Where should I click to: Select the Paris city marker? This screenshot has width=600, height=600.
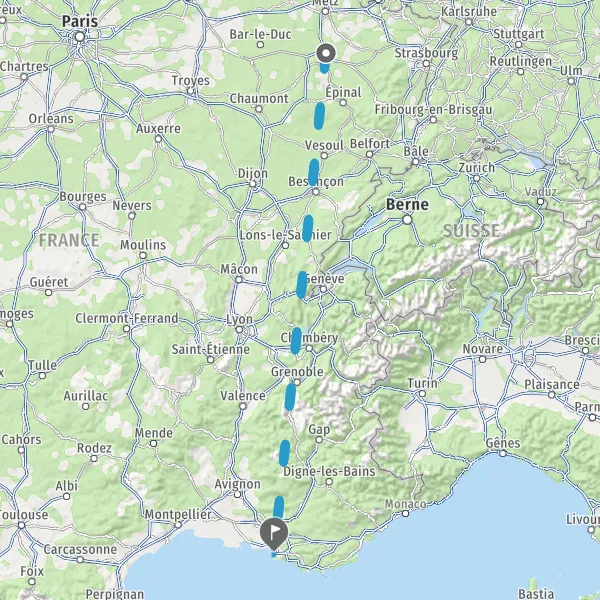click(x=80, y=37)
